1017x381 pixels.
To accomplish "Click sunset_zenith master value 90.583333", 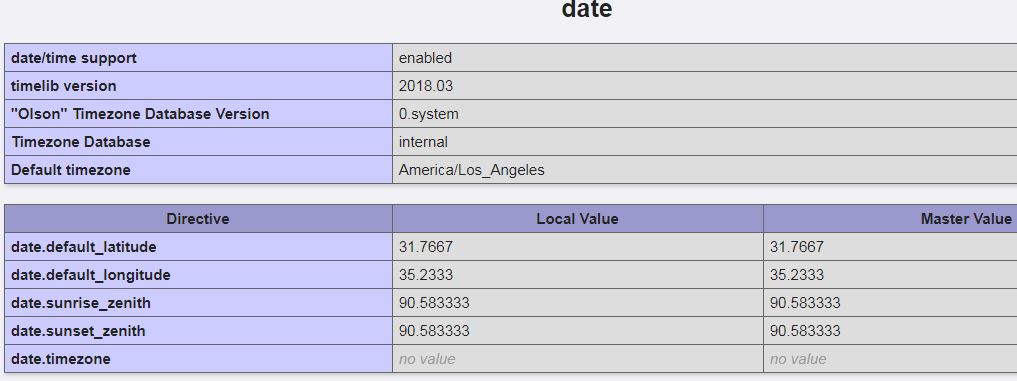I will coord(805,331).
